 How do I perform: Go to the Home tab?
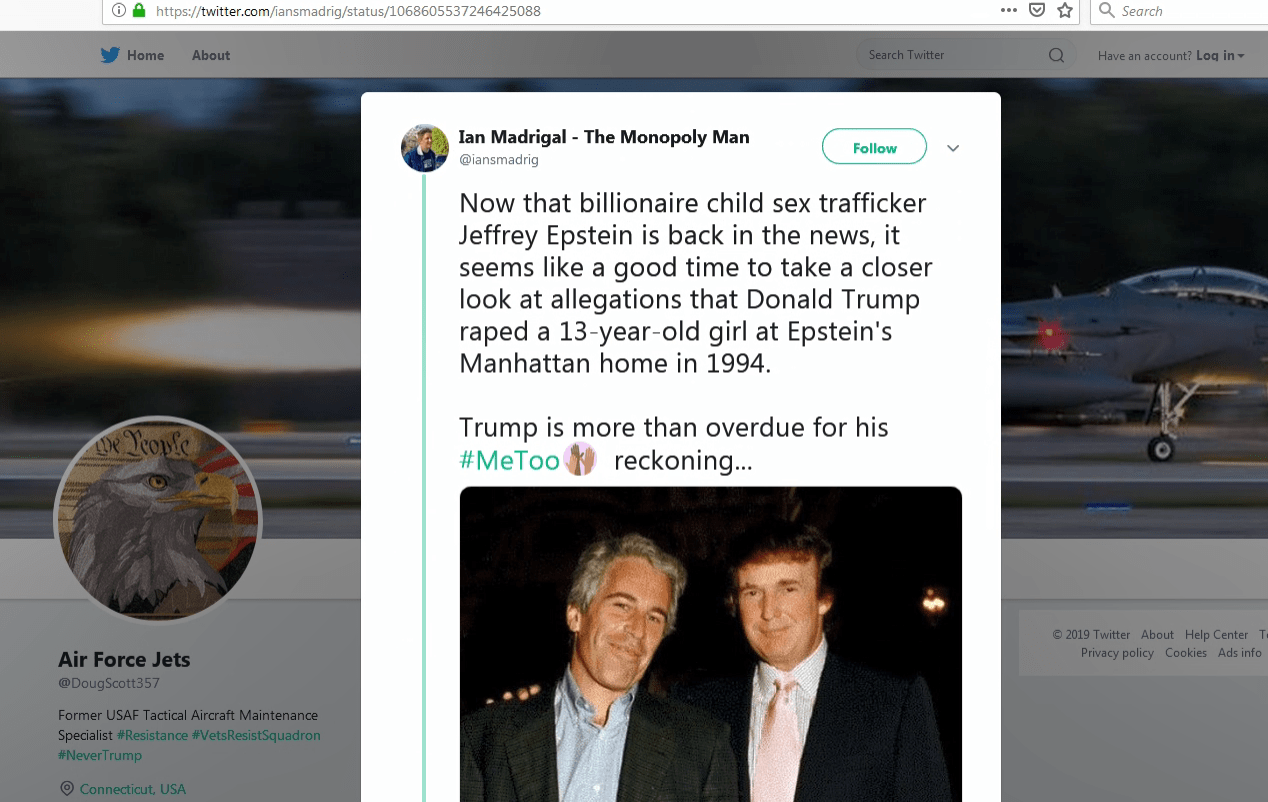pyautogui.click(x=145, y=56)
